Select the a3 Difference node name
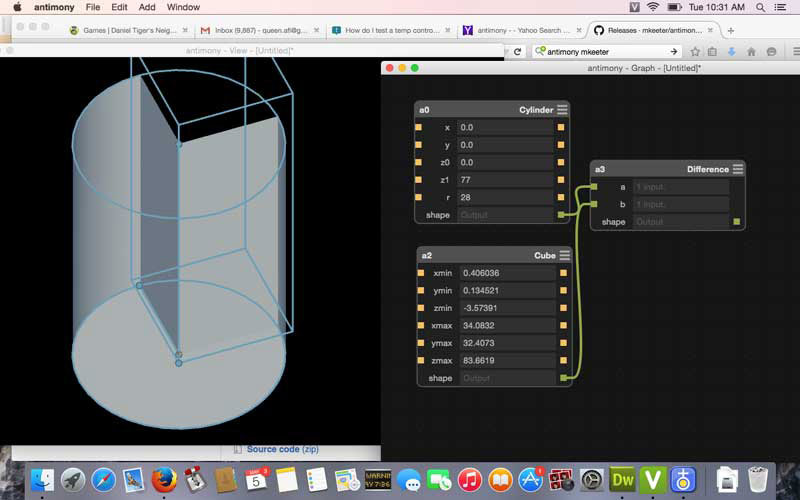 coord(600,169)
